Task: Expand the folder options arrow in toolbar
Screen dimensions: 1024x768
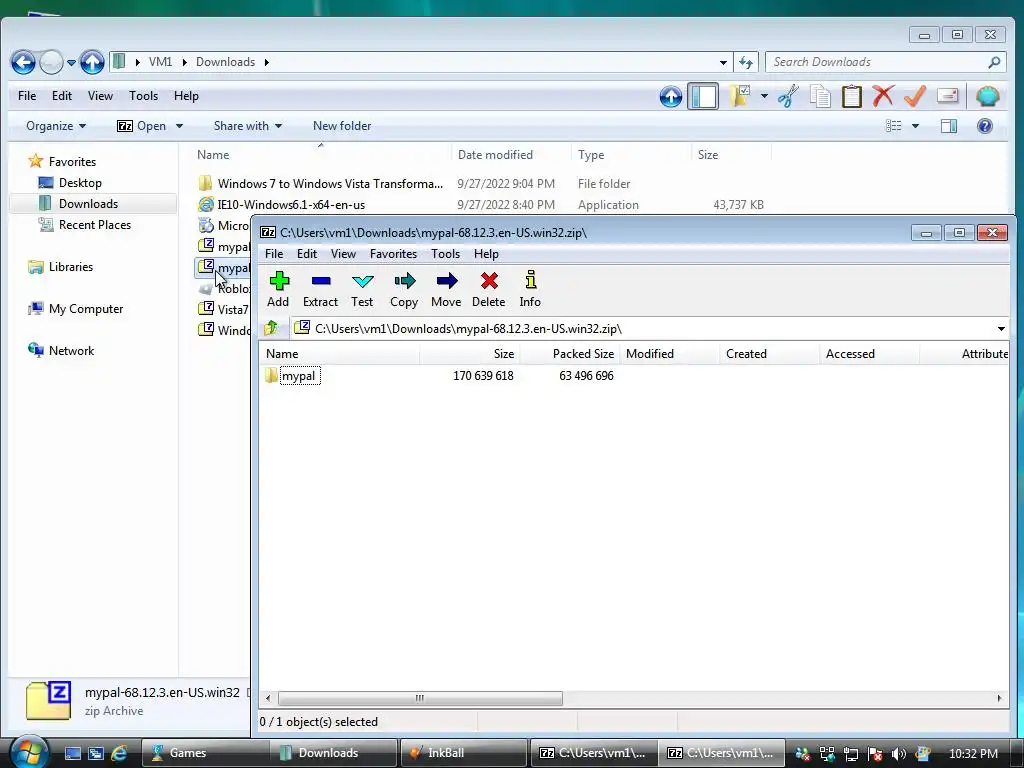Action: coord(764,96)
